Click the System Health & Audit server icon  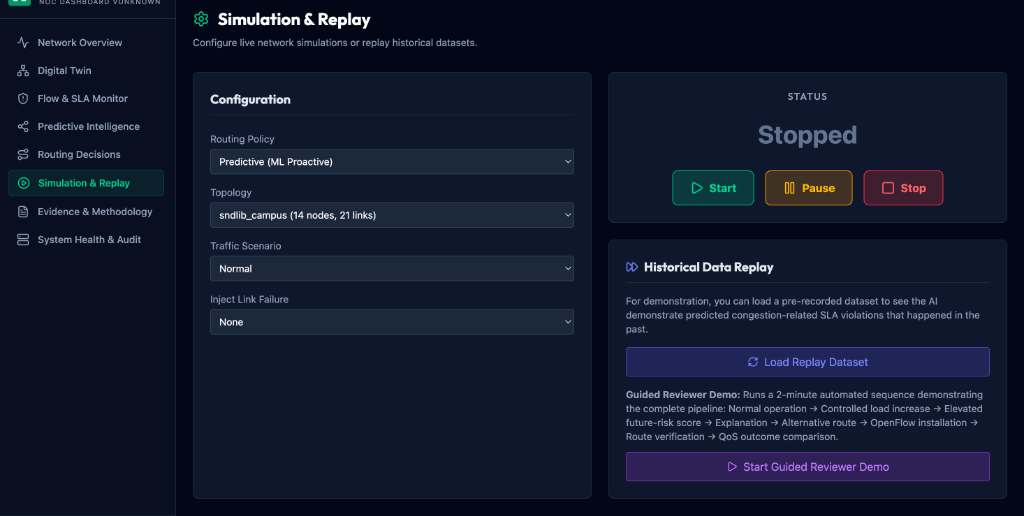[23, 240]
